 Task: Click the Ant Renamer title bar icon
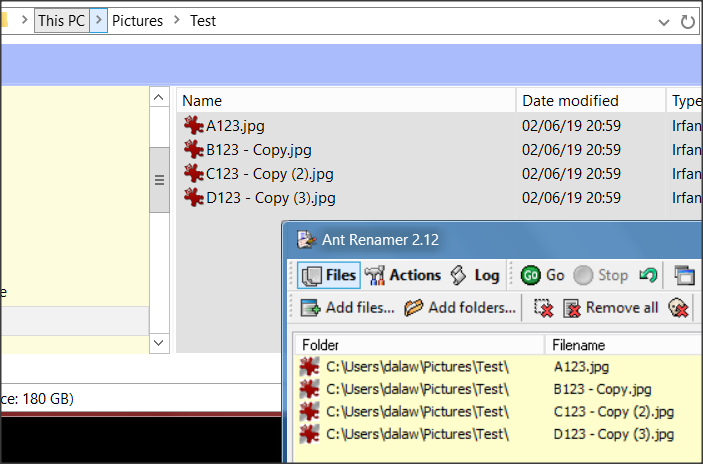click(307, 239)
